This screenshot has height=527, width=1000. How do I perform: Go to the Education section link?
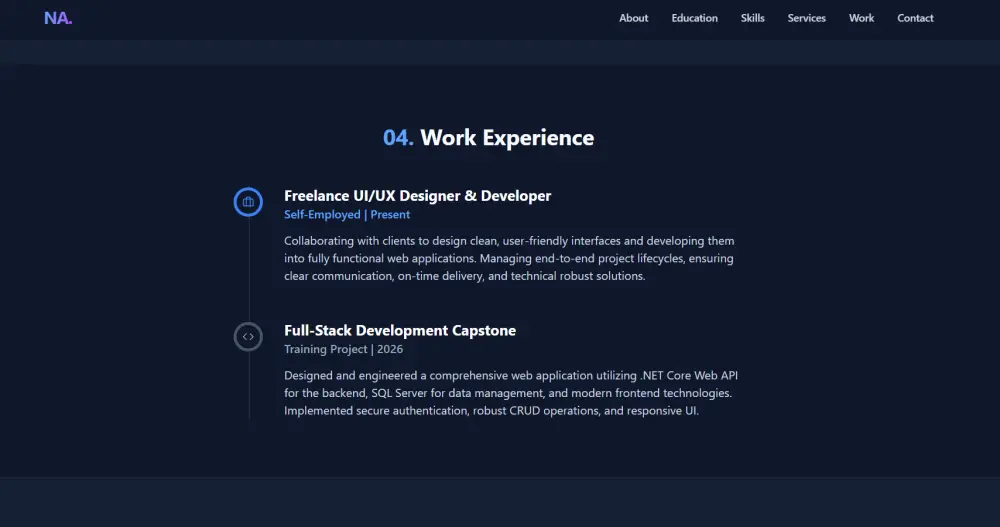coord(695,19)
